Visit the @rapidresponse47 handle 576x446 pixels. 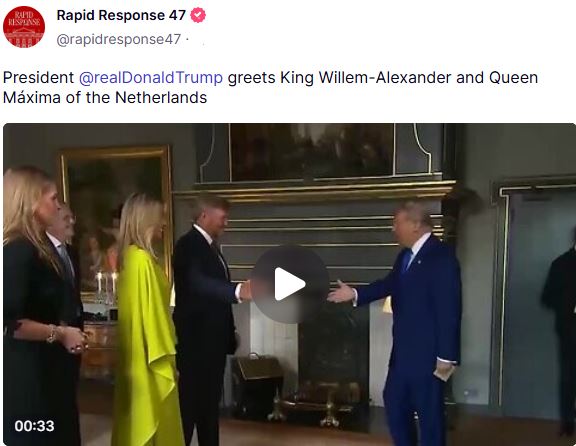pos(119,39)
